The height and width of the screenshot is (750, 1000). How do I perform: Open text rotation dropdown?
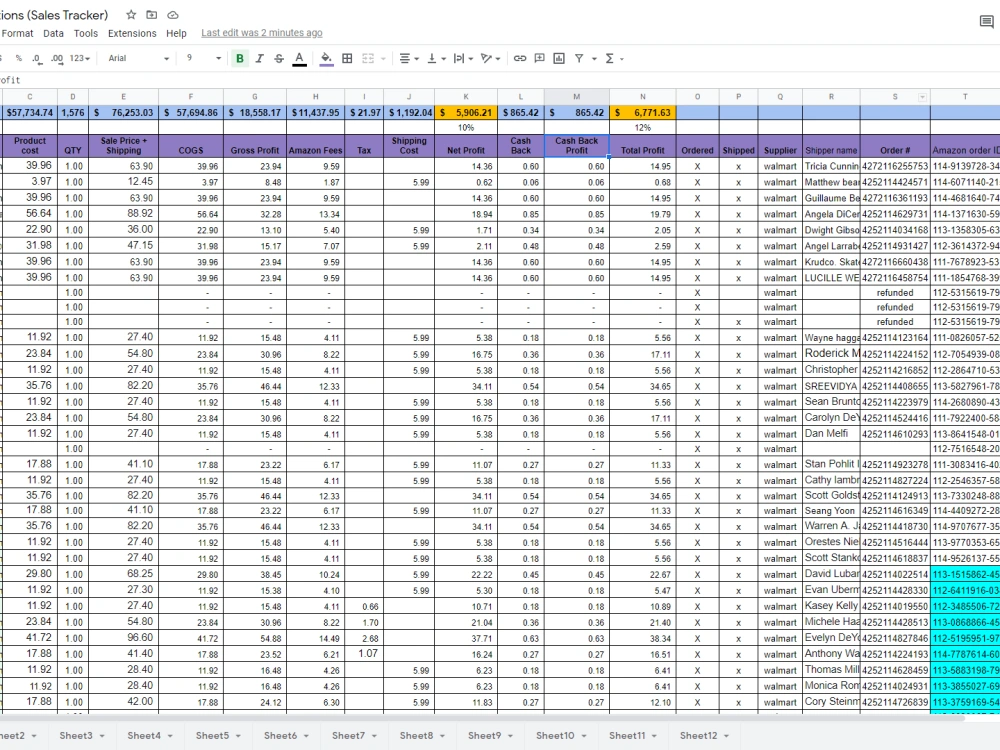(490, 58)
